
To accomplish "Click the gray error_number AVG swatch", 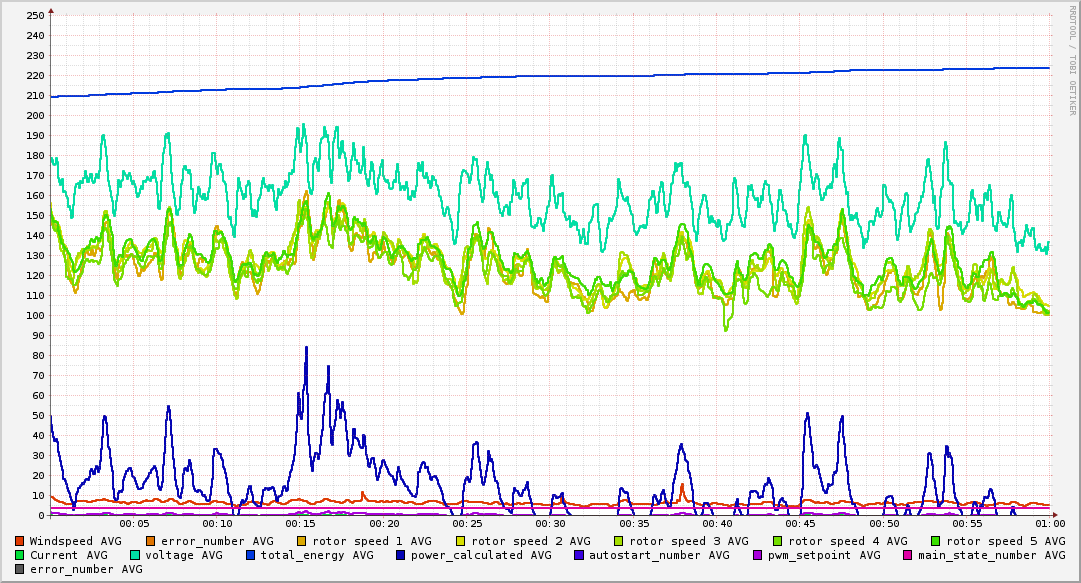I will coord(20,569).
